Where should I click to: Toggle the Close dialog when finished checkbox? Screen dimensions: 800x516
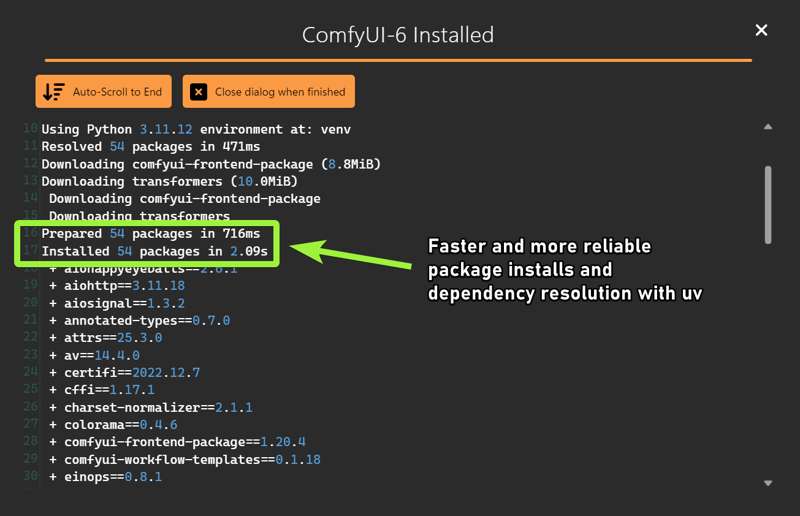pos(198,92)
